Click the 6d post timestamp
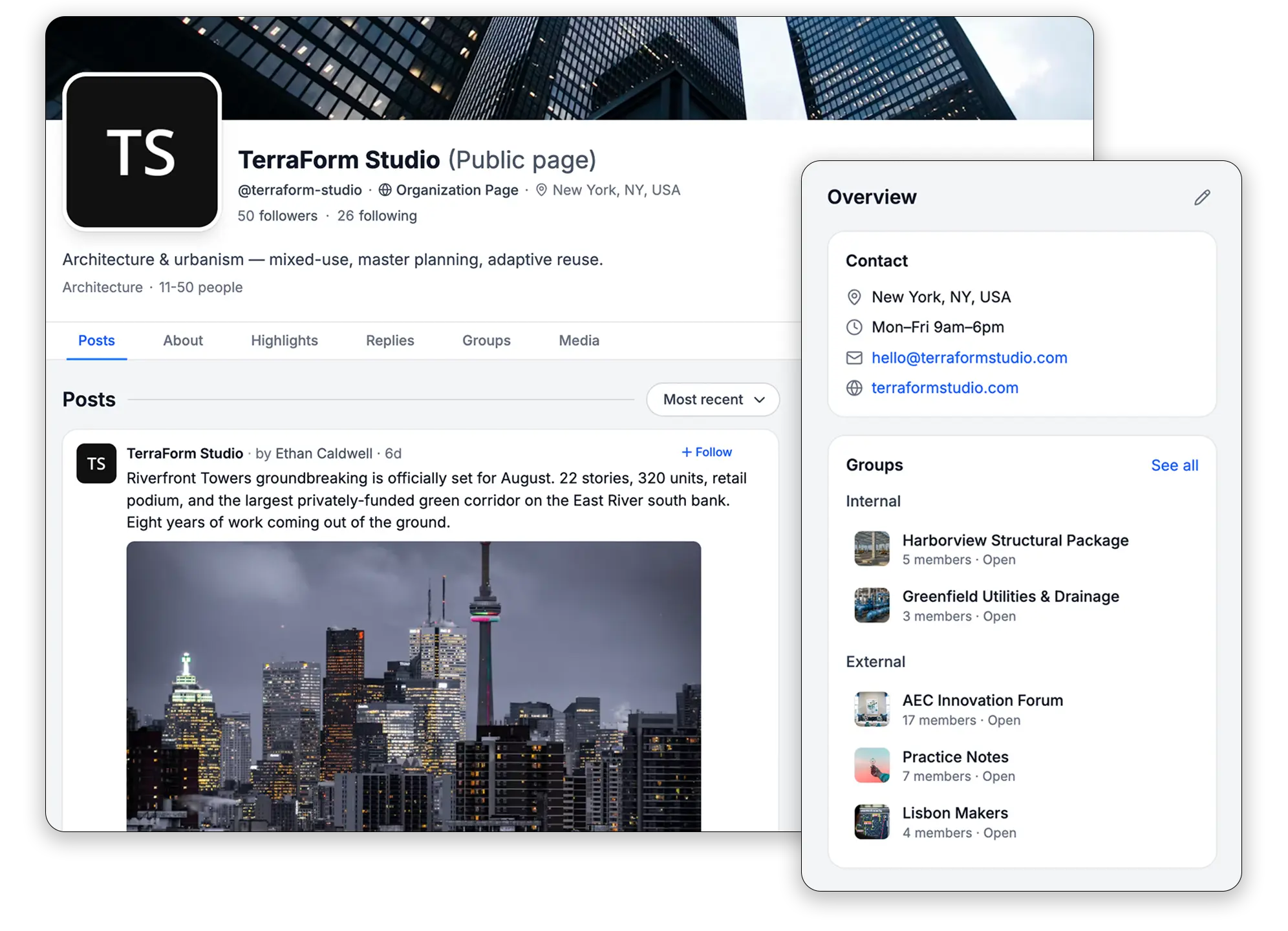1288x931 pixels. [393, 454]
